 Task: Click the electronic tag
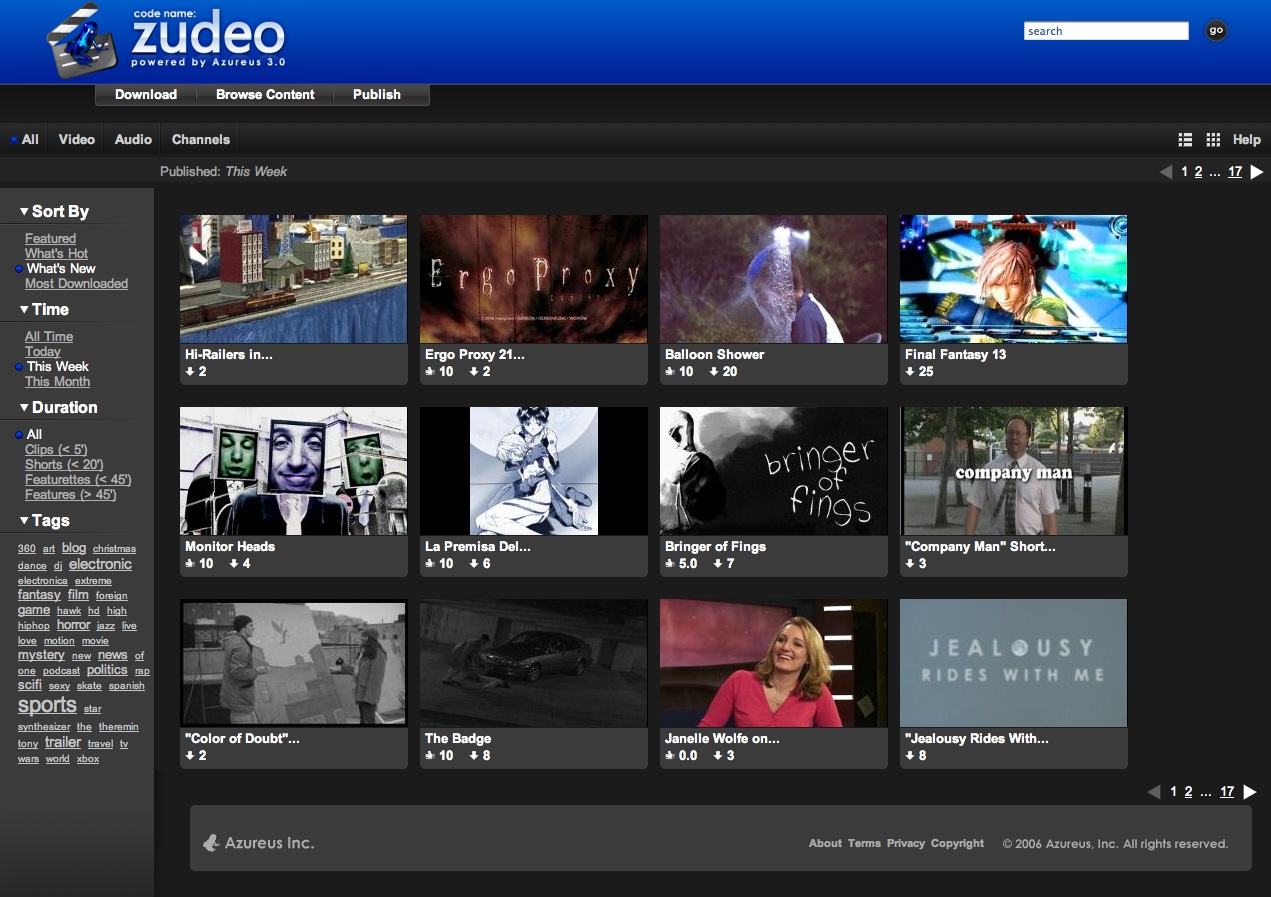coord(100,564)
